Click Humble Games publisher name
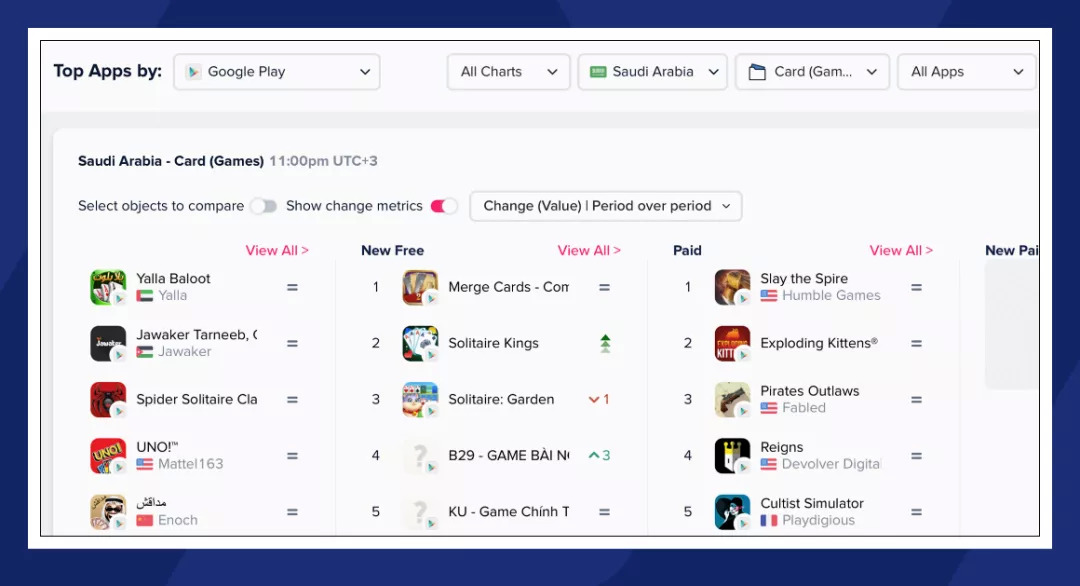Screen dimensions: 1080x586 (x=831, y=295)
